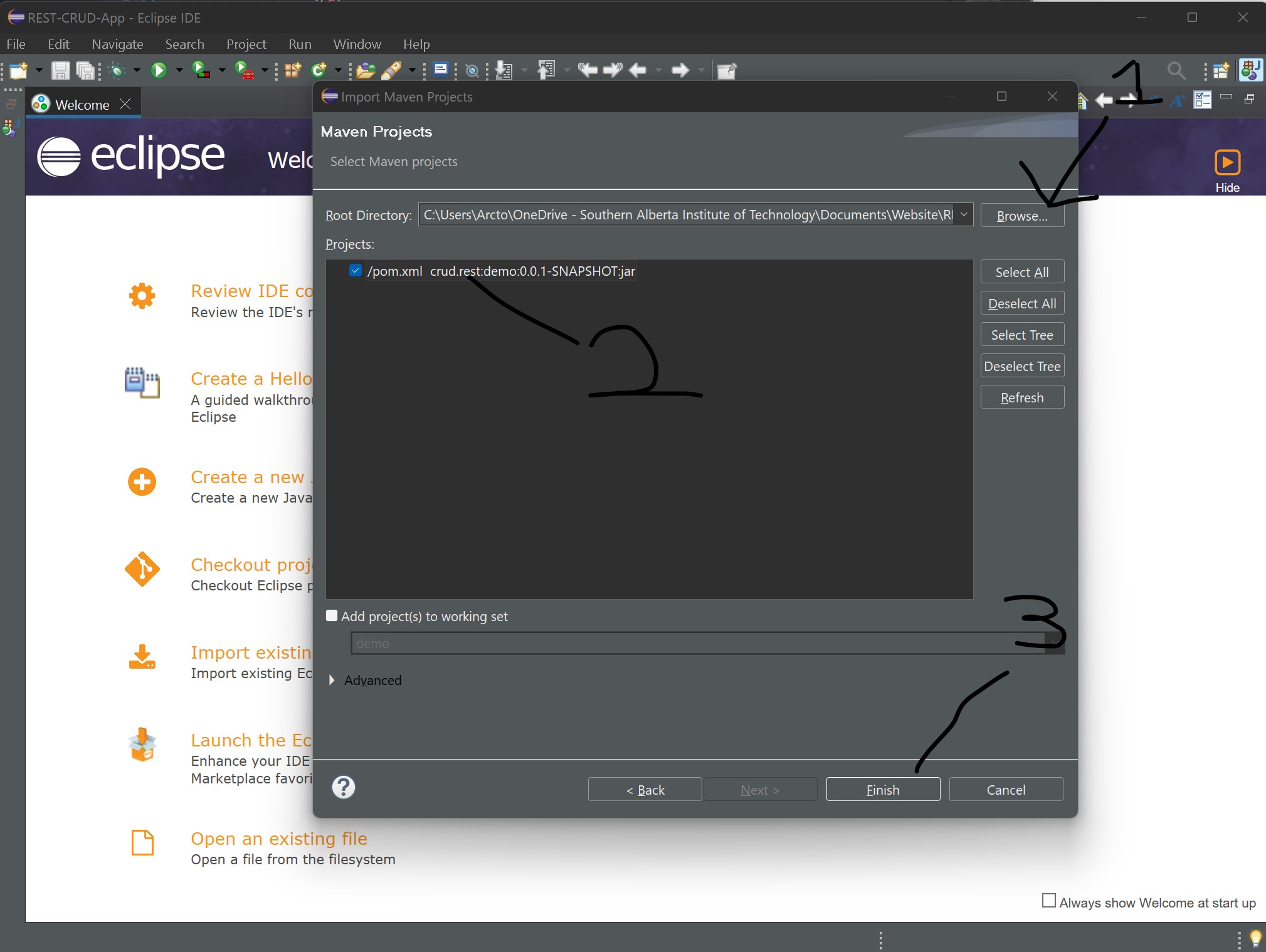Click the Select All button
Viewport: 1266px width, 952px height.
coord(1022,272)
